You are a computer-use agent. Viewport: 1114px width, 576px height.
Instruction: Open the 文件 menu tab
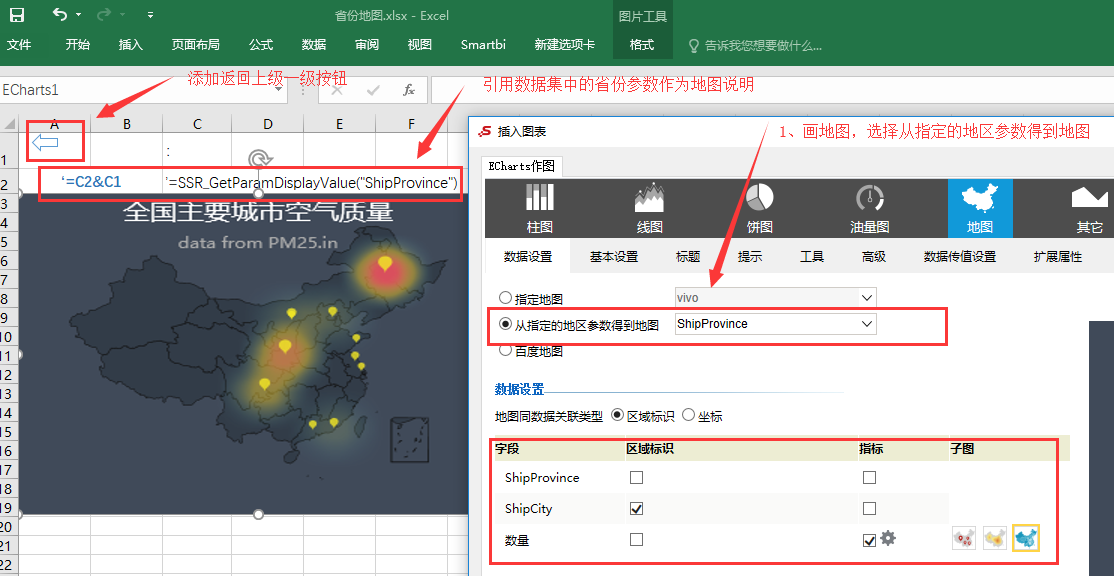click(x=19, y=45)
